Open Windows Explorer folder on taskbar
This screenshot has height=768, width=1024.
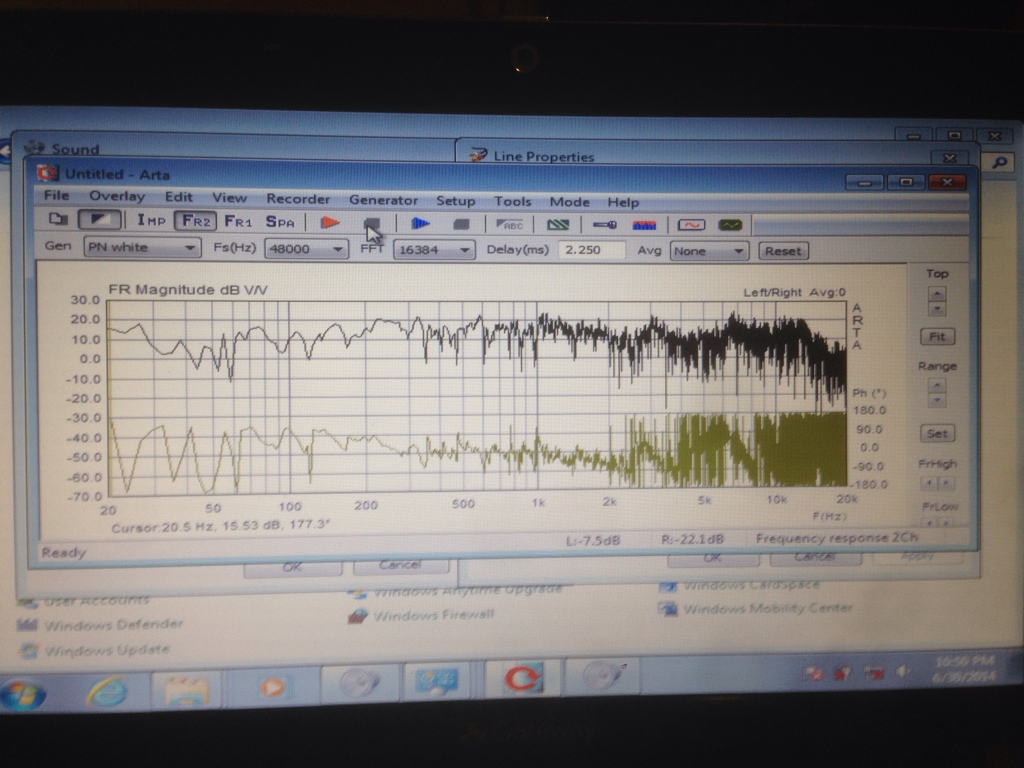187,690
